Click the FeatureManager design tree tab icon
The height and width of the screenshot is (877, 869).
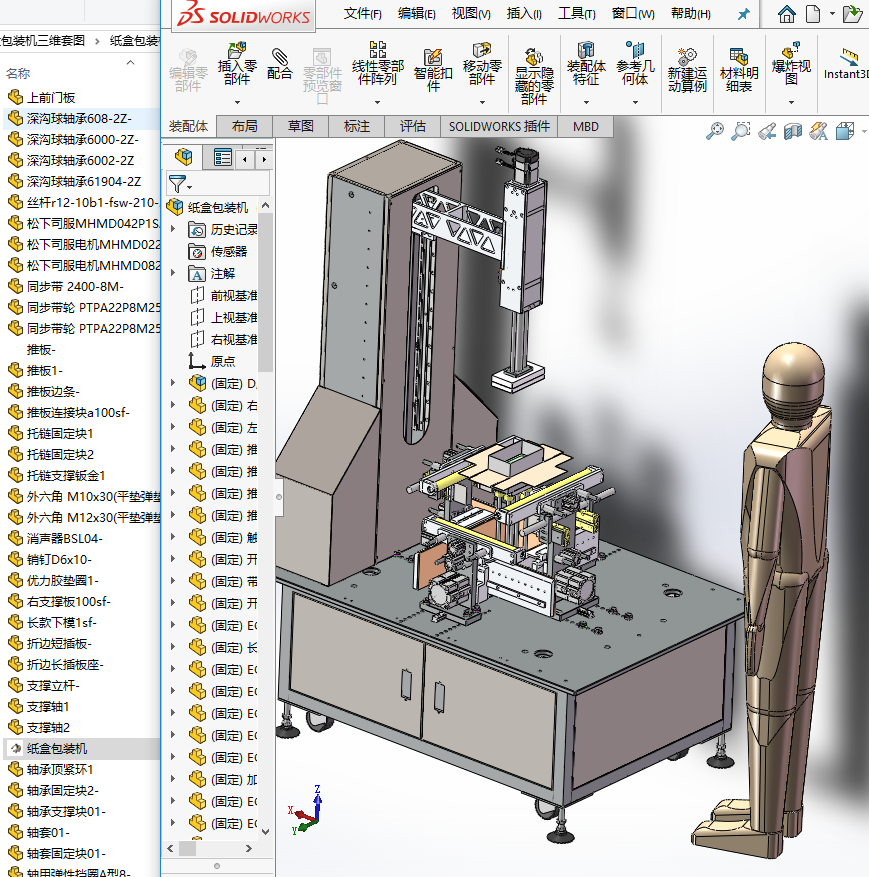click(x=183, y=157)
